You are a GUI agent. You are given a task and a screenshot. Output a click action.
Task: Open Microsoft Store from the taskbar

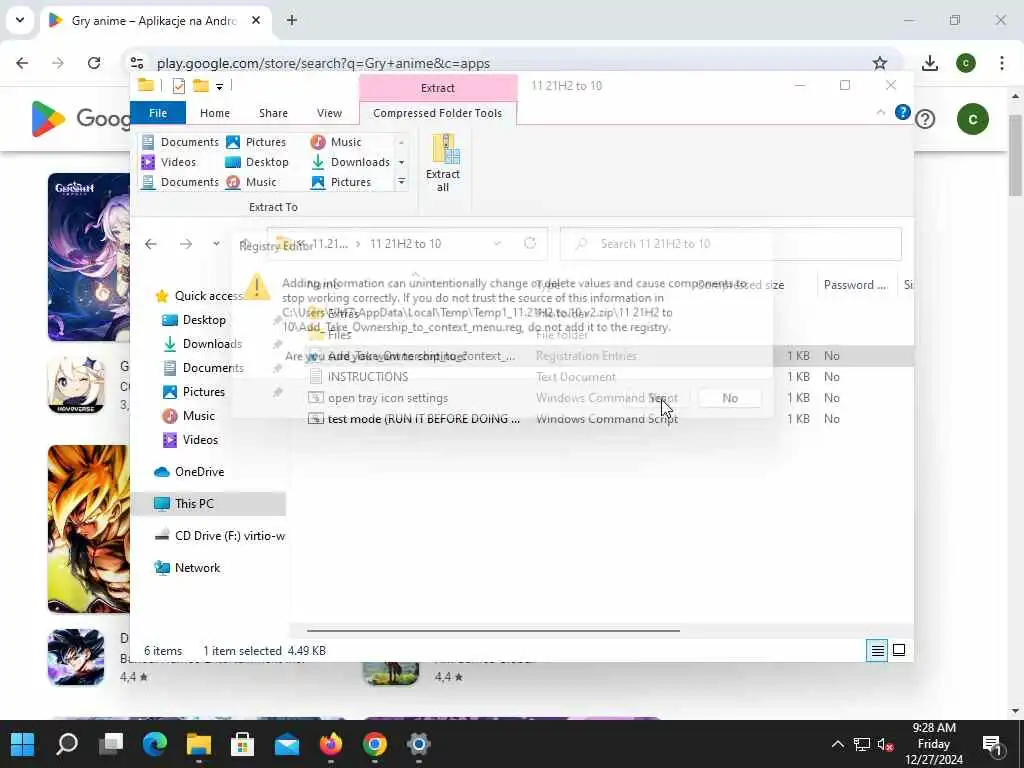coord(242,744)
